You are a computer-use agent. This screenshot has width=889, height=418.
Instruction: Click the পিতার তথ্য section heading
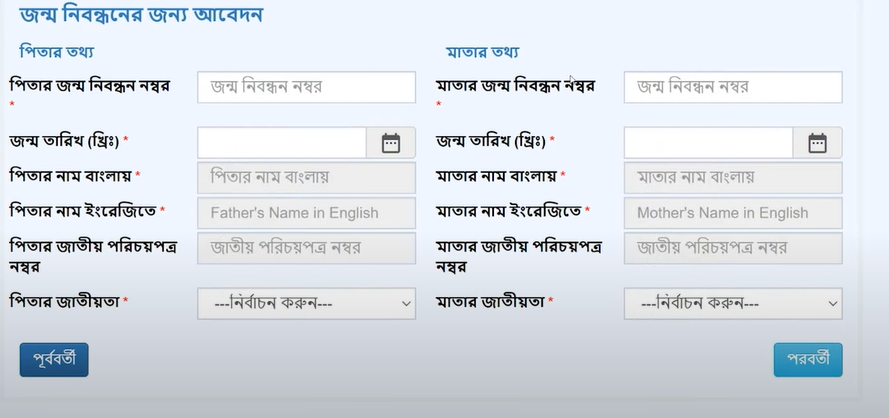(57, 52)
